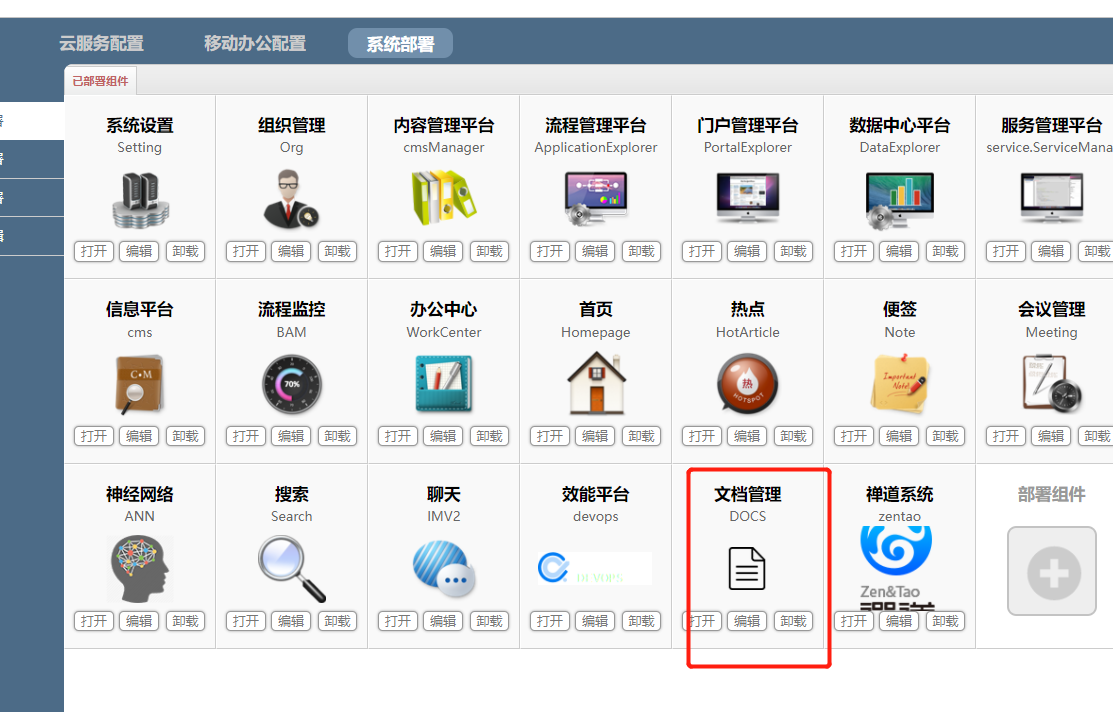The image size is (1113, 712).
Task: Click 打开 for 流程管理平台
Action: click(549, 251)
